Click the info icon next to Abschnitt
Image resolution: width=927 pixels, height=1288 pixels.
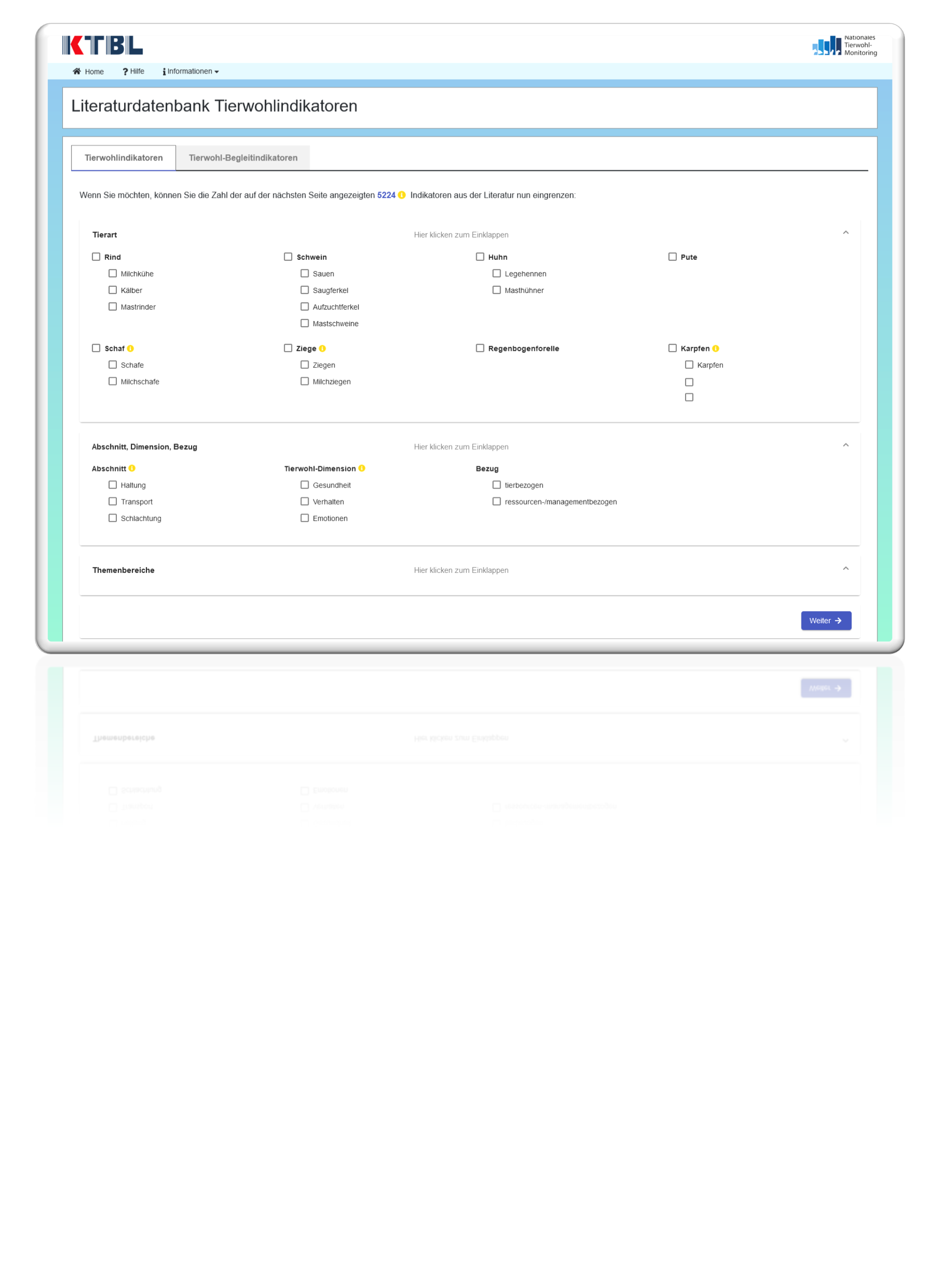(132, 469)
